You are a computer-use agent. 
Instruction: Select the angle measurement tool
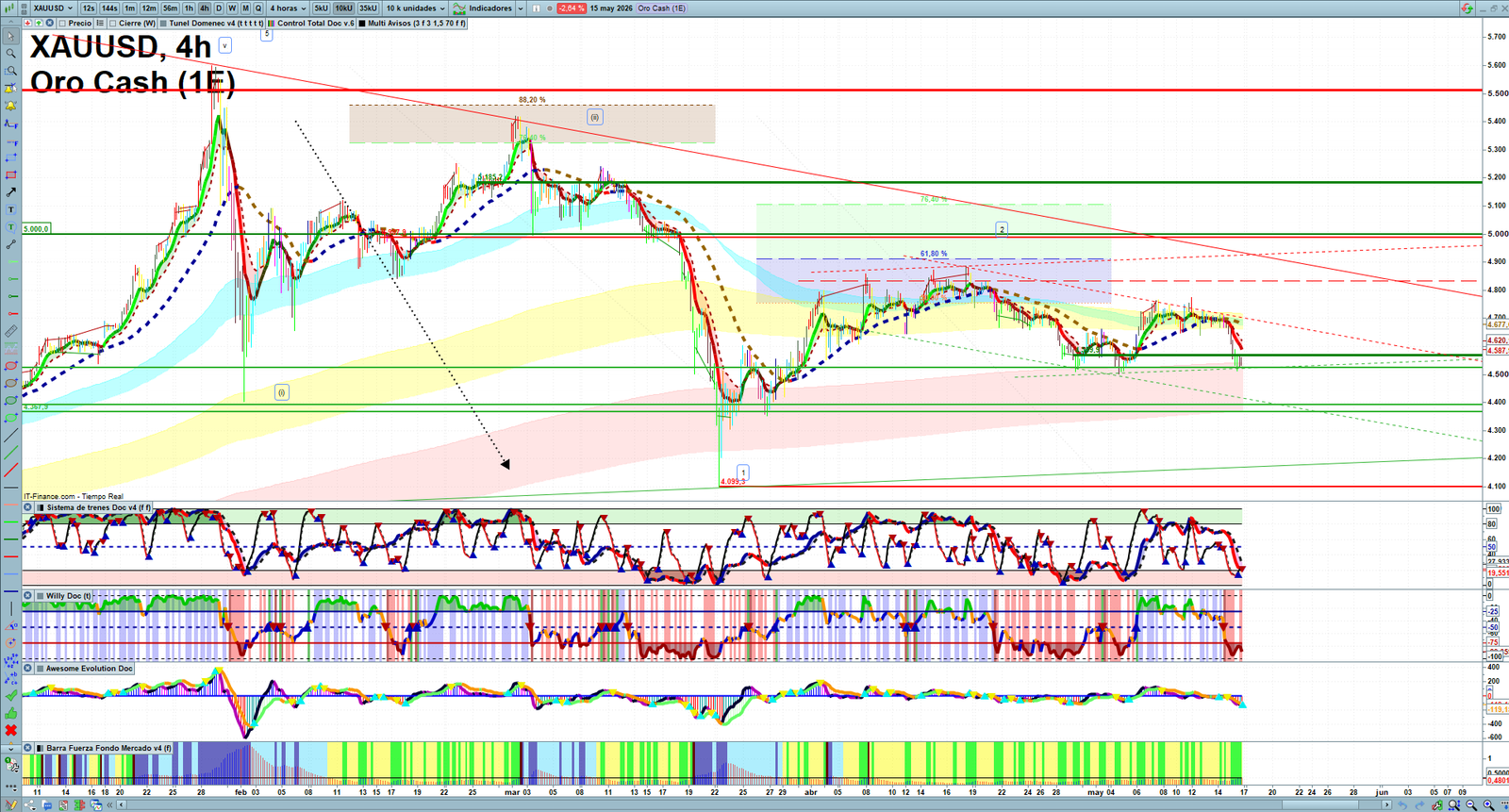(11, 625)
